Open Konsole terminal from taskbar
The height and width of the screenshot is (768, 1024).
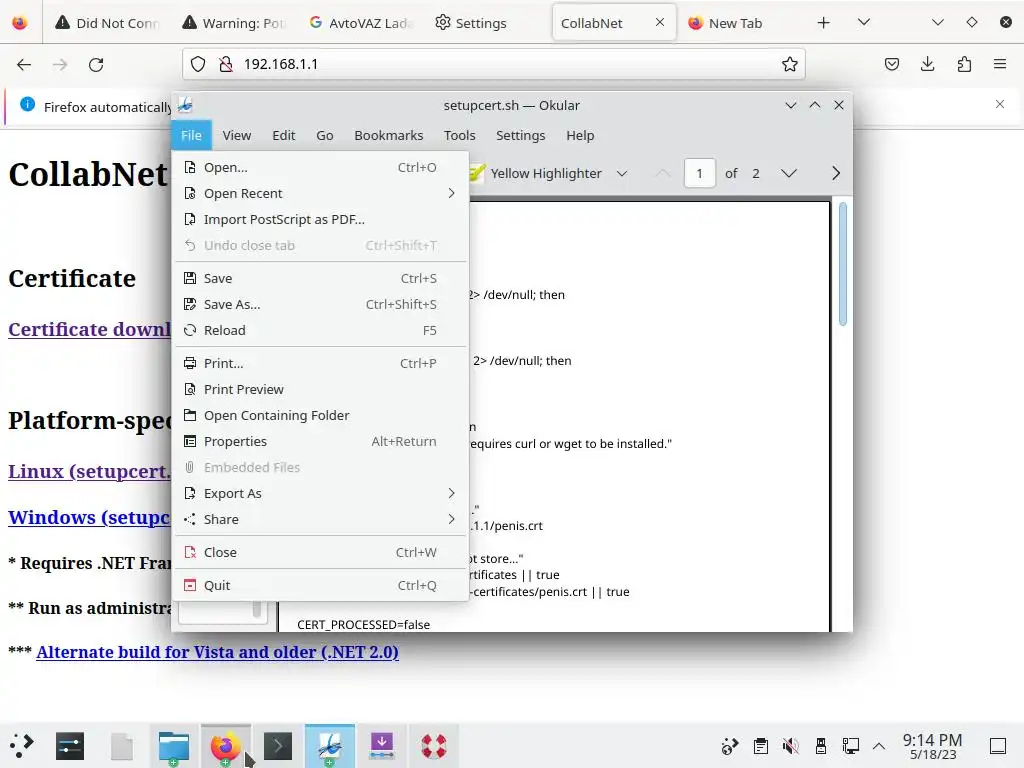[x=278, y=746]
